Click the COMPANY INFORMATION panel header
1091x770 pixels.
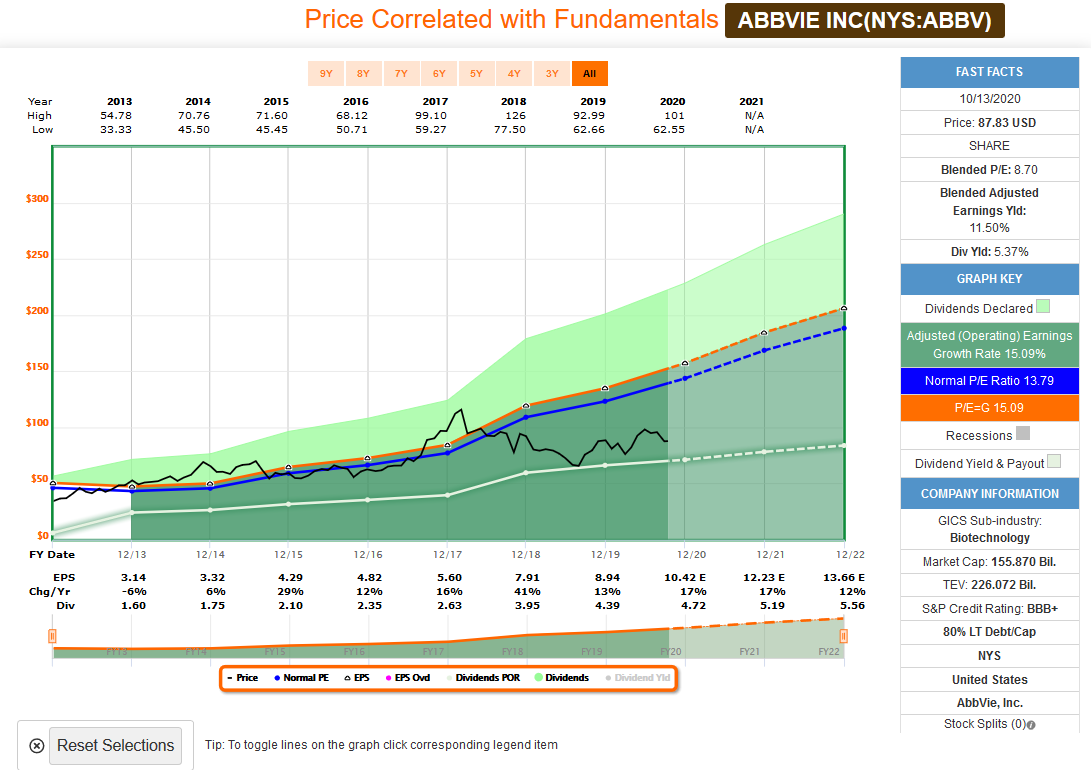(x=989, y=494)
